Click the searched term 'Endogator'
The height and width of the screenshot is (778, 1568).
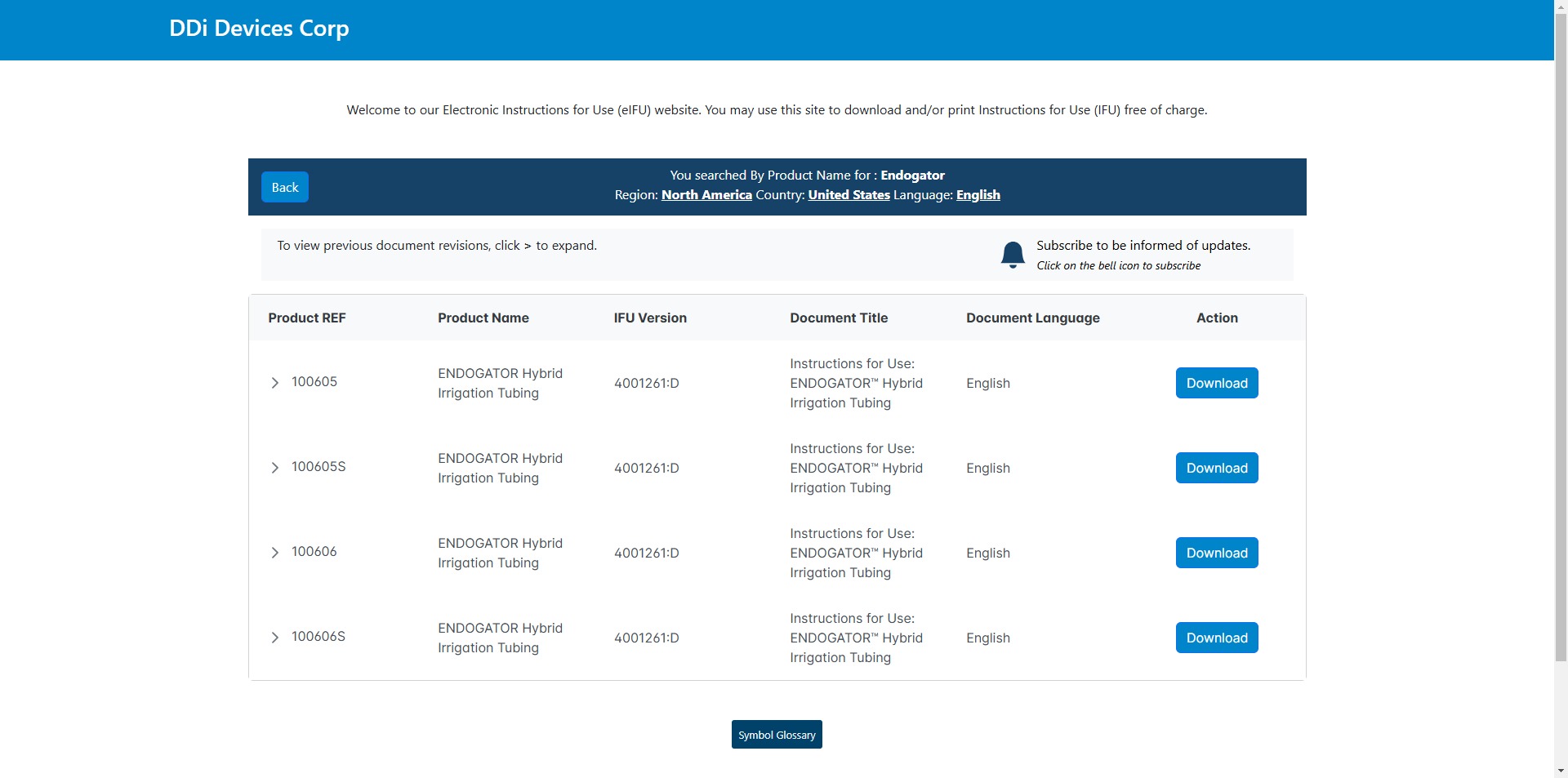tap(912, 176)
